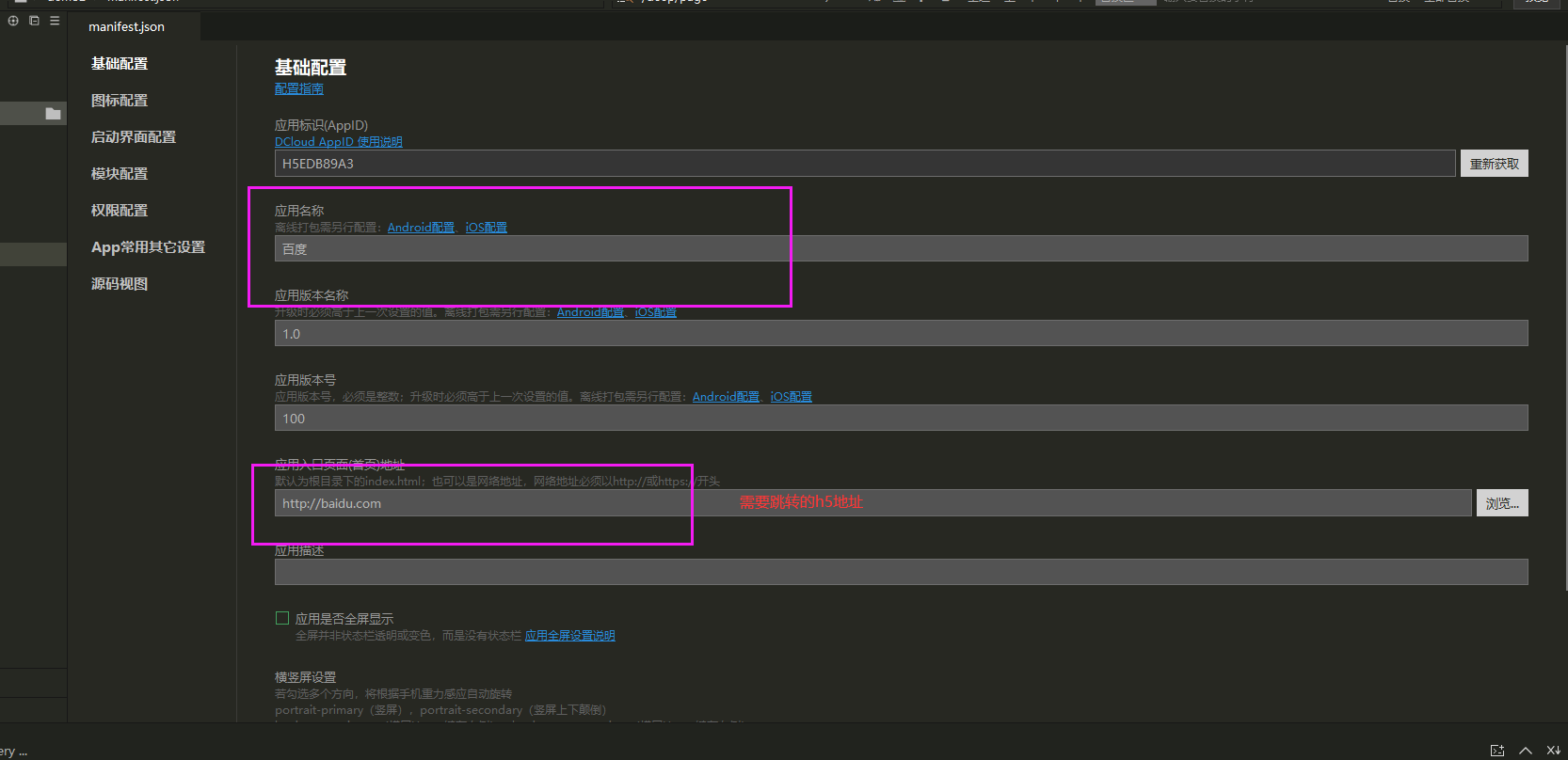Click the 横竖屏设置 heading text

tap(305, 677)
